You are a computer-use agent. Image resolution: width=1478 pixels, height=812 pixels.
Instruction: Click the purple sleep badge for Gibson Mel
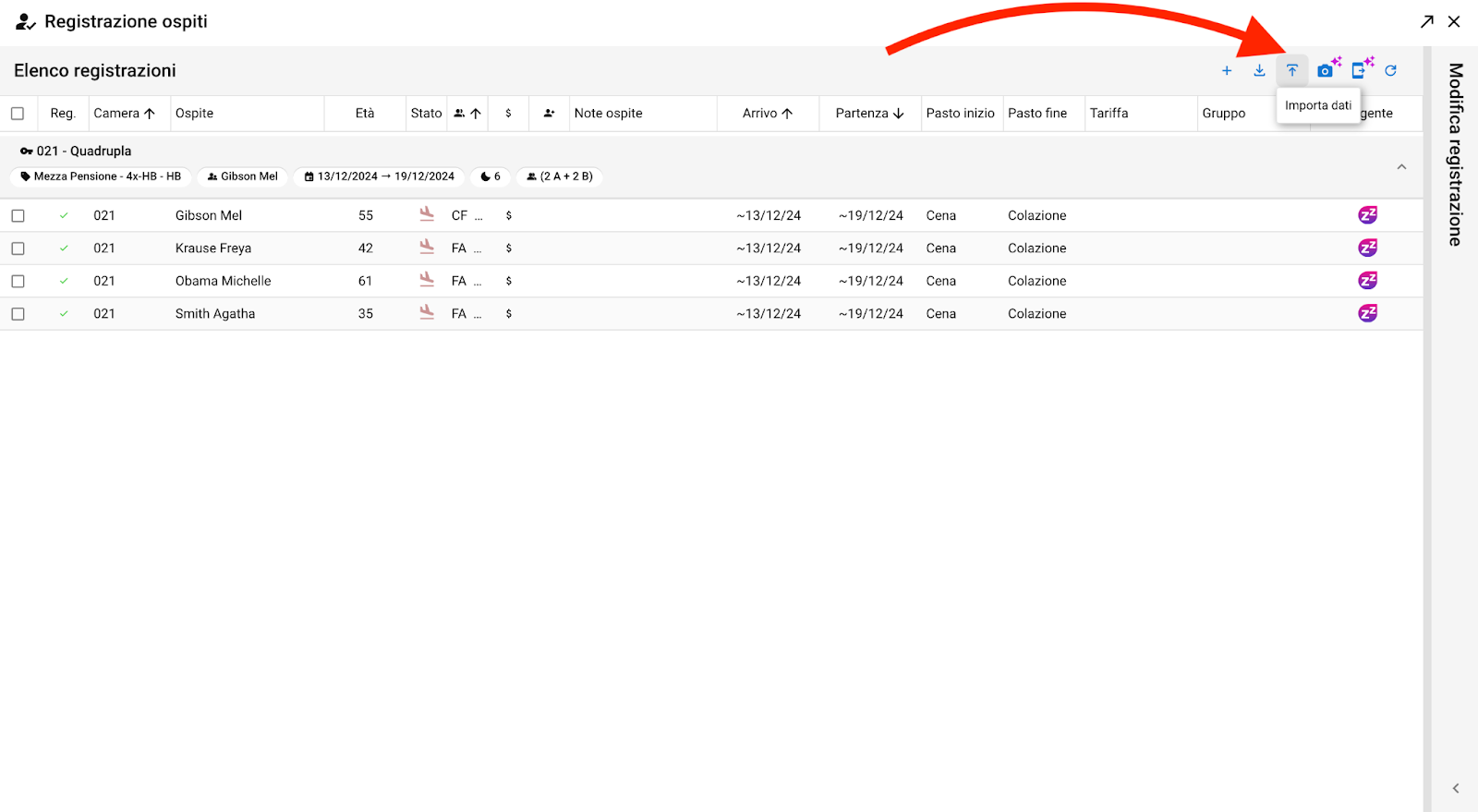[x=1367, y=215]
